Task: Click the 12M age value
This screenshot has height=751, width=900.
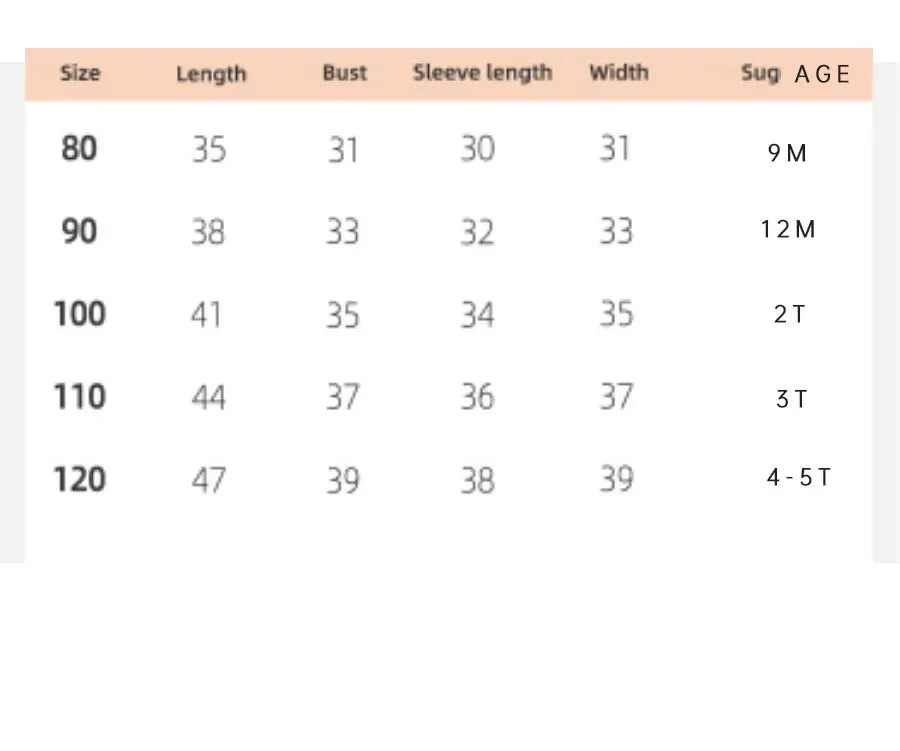Action: (x=788, y=229)
